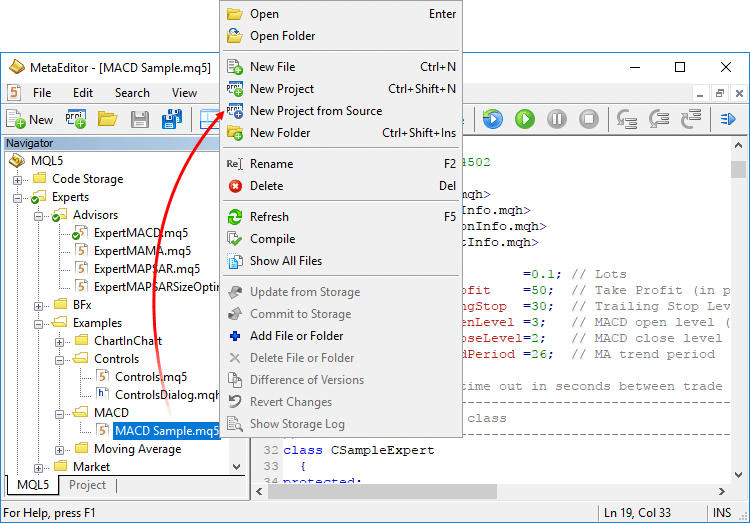Viewport: 750px width, 523px height.
Task: Choose New Project from Source menu entry
Action: pos(315,111)
